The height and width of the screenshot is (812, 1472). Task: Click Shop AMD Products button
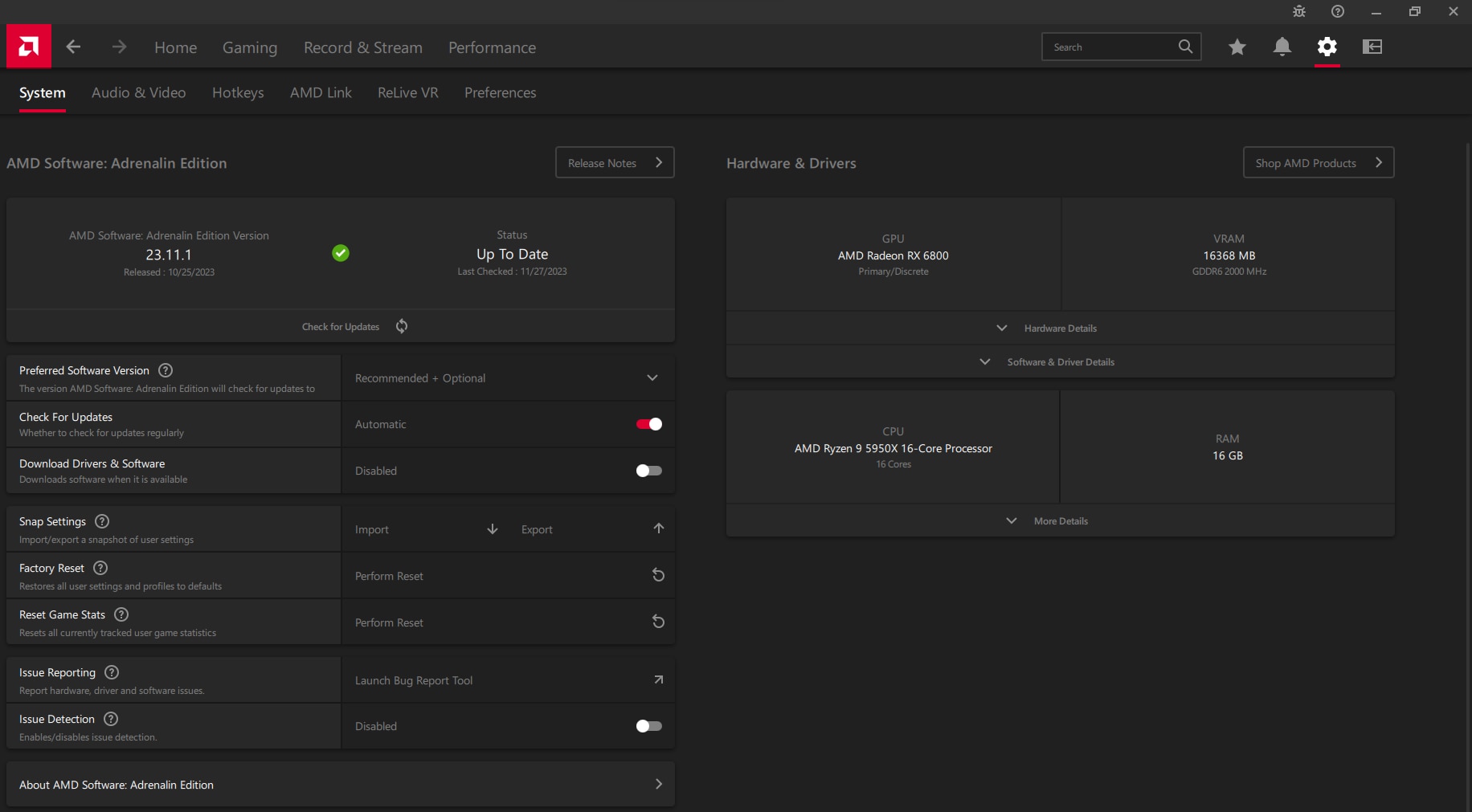tap(1319, 162)
